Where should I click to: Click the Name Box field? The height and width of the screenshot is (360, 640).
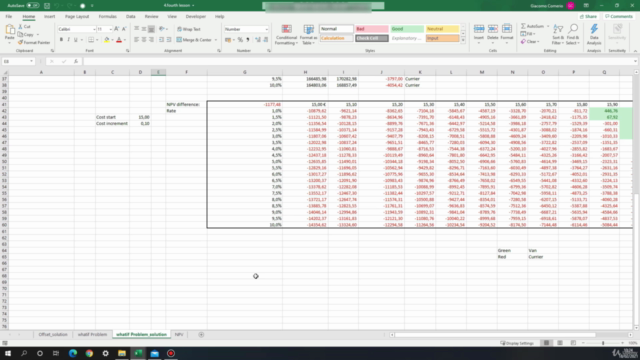[18, 61]
